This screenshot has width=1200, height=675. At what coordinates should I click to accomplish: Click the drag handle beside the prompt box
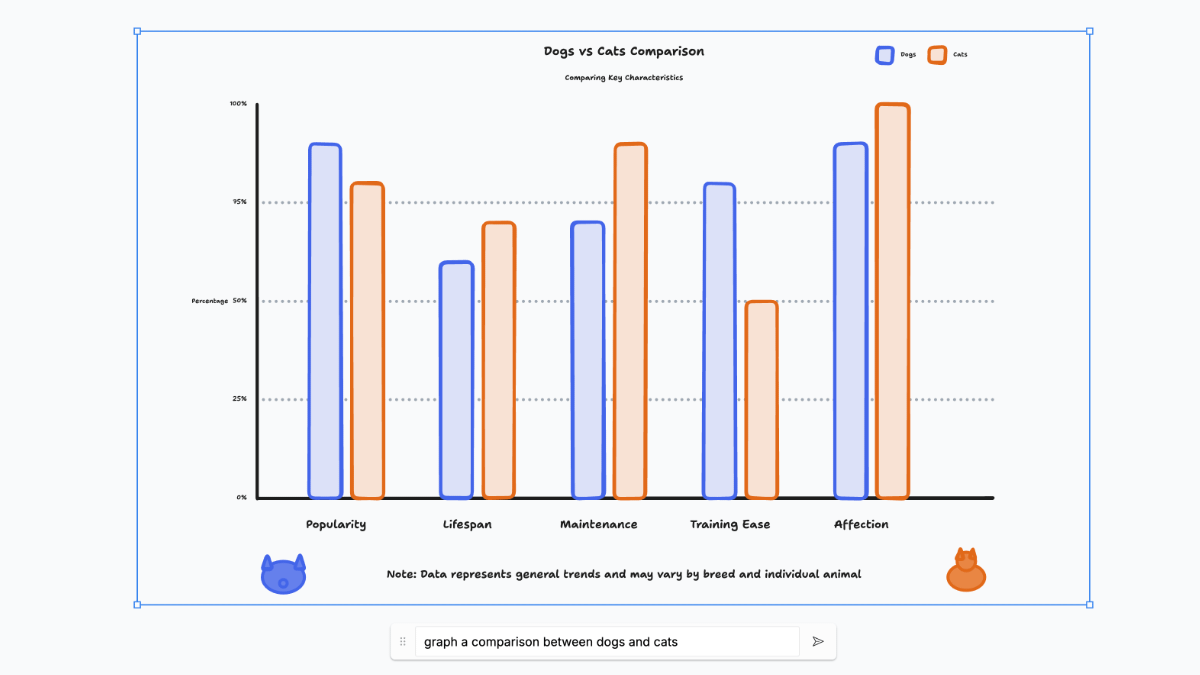pyautogui.click(x=403, y=641)
